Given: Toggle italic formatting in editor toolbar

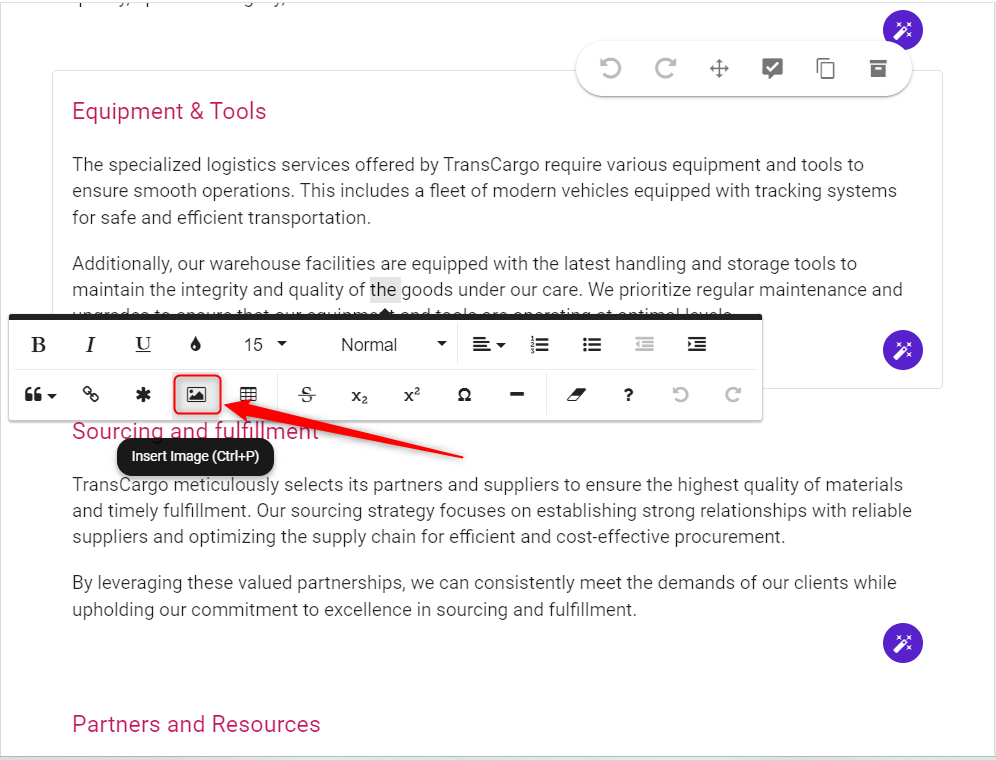Looking at the screenshot, I should [90, 344].
